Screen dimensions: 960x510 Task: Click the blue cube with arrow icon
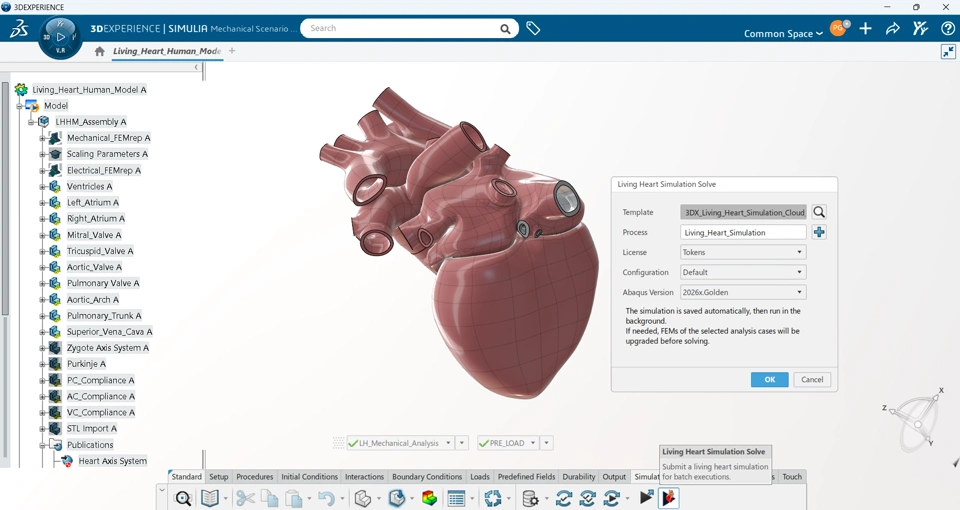tap(397, 498)
